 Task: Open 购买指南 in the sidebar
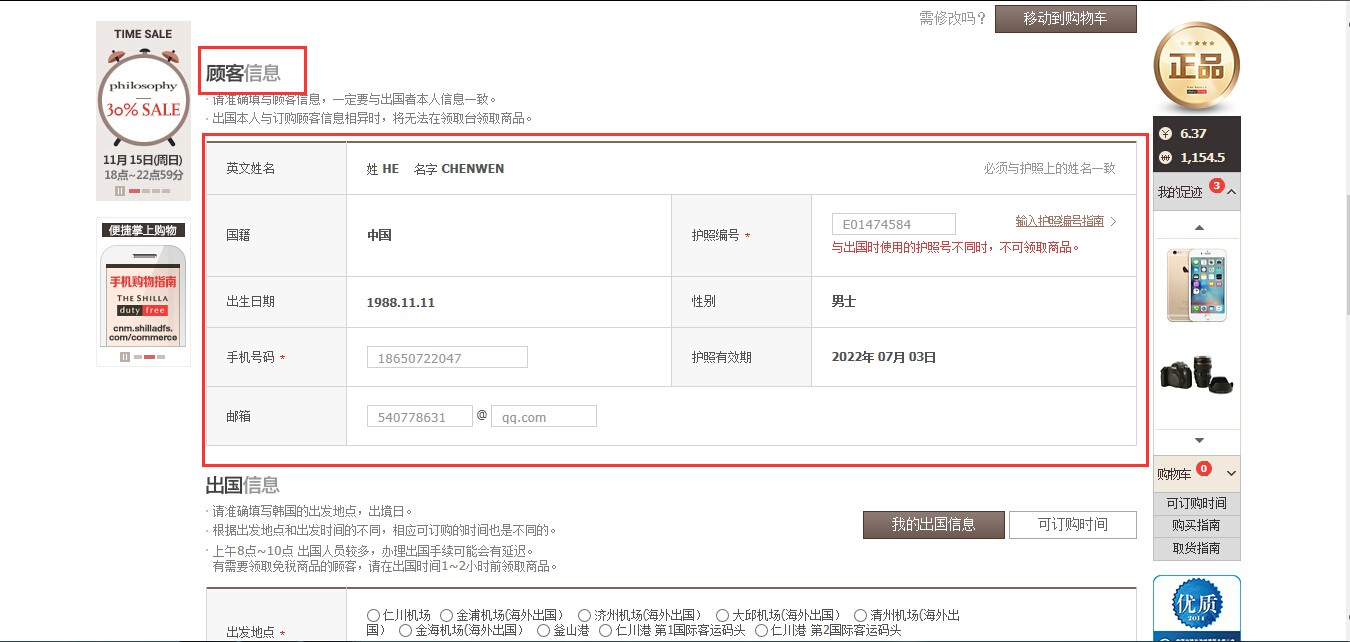click(1196, 525)
